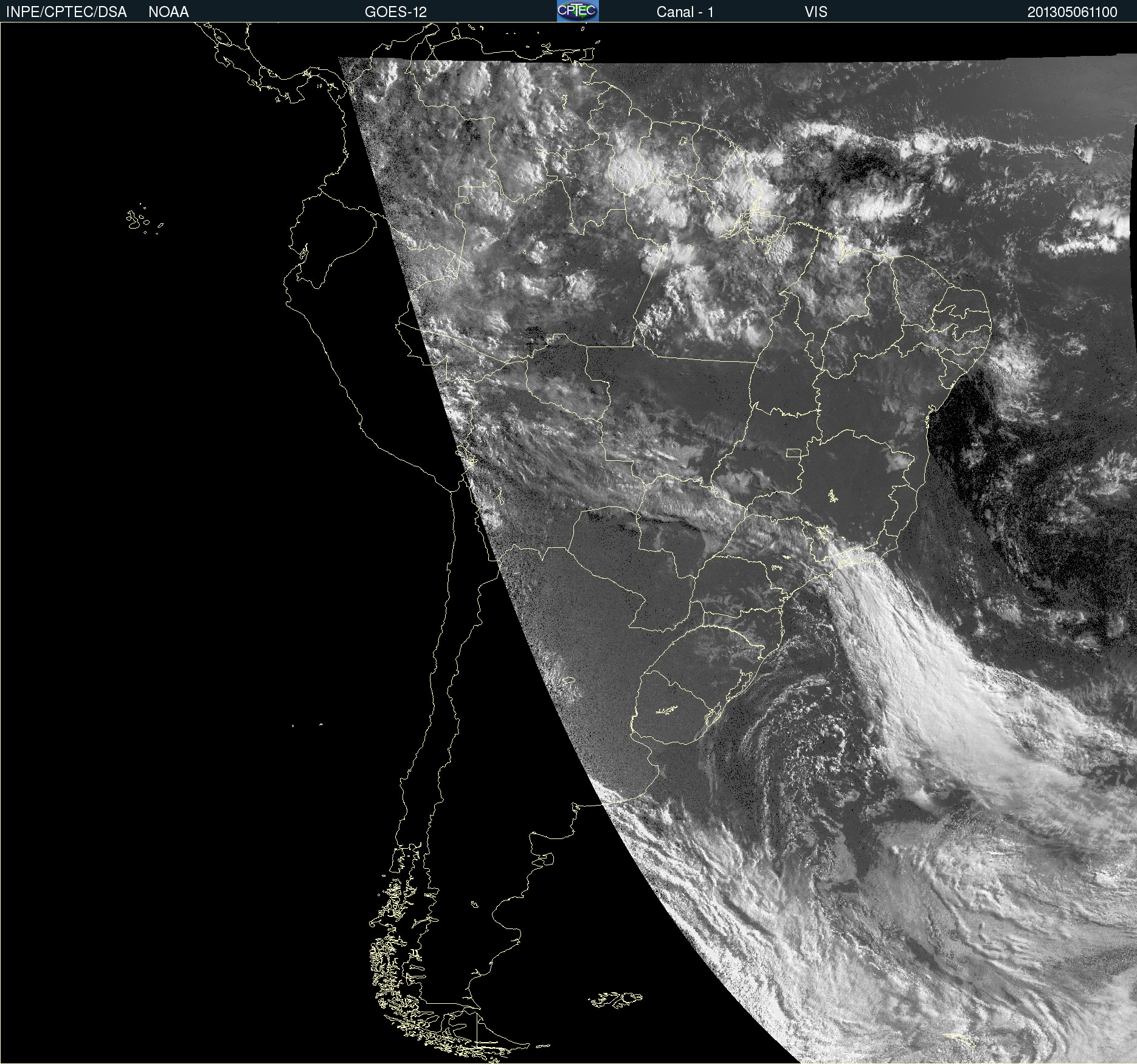The height and width of the screenshot is (1064, 1137).
Task: Click the VIS channel label
Action: click(x=816, y=12)
